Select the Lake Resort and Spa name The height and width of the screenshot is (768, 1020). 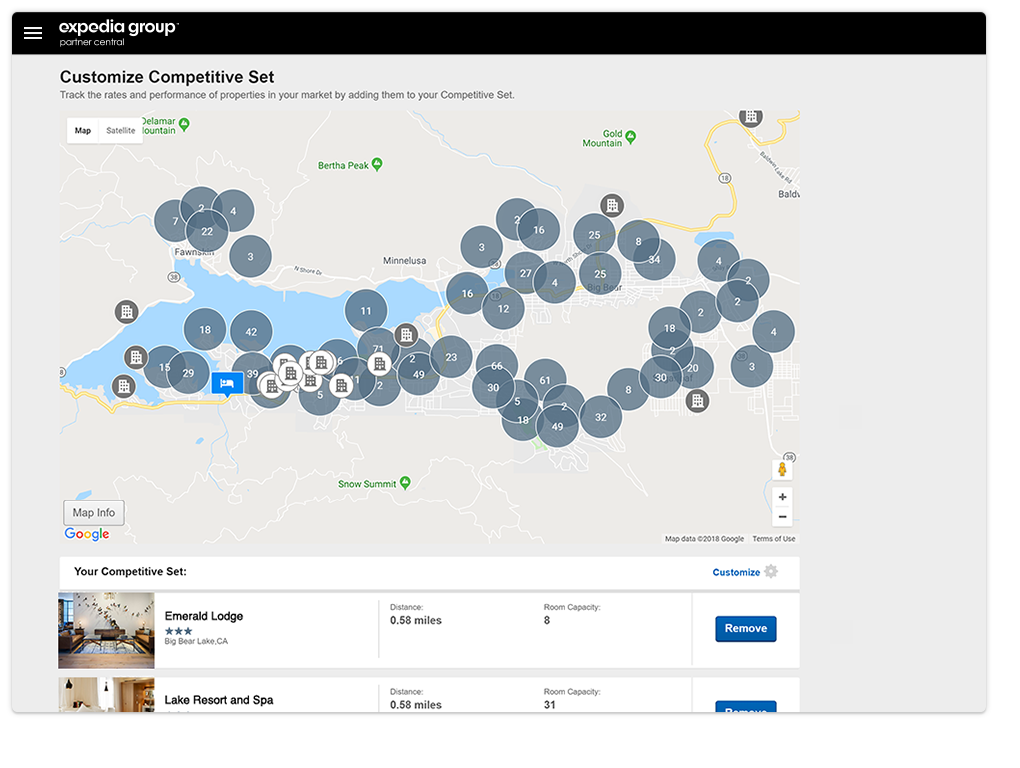(219, 700)
